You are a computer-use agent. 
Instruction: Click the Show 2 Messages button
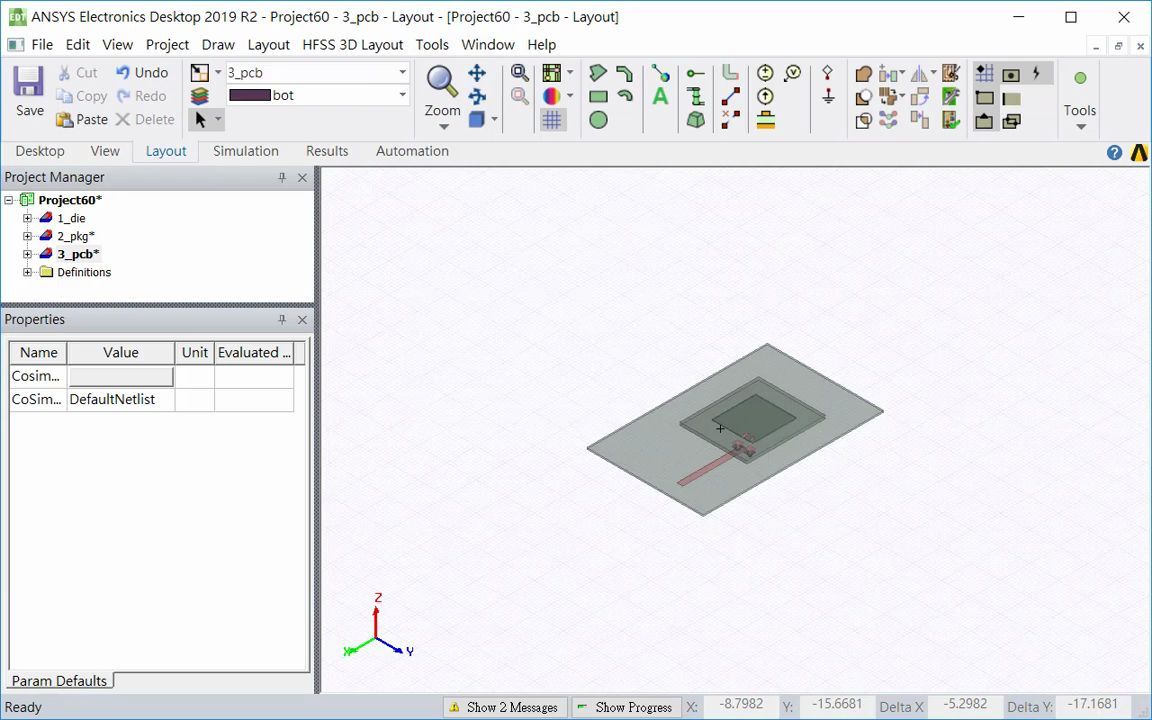point(505,708)
